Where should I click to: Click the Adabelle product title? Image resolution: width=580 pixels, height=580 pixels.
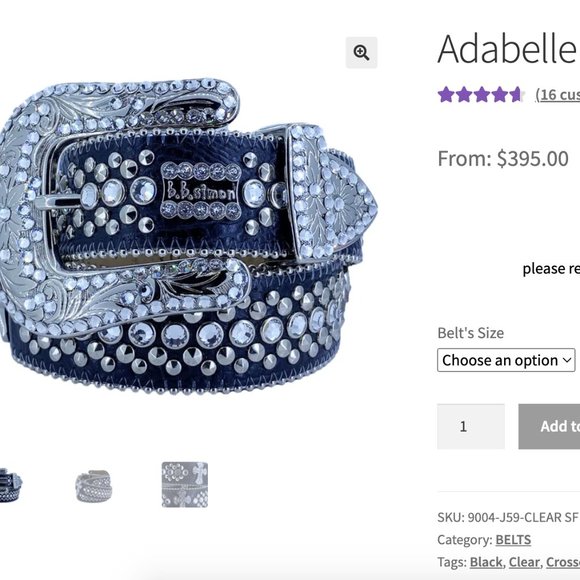(508, 49)
